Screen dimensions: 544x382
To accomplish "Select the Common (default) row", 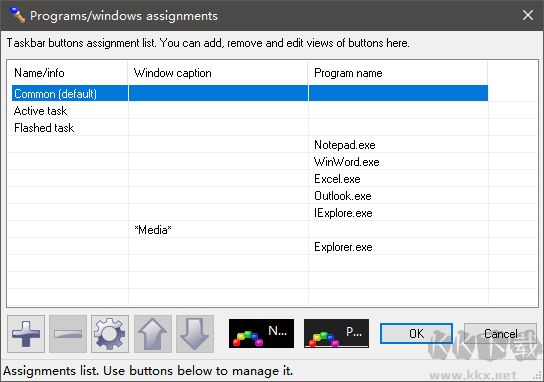I will pos(250,93).
